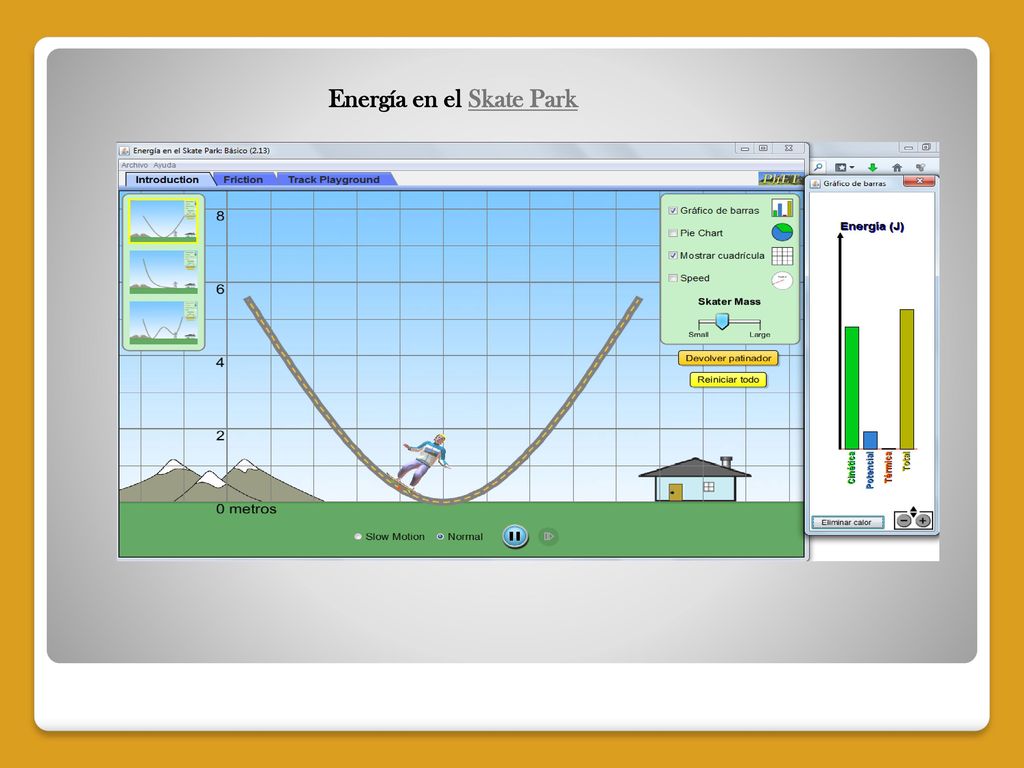
Task: Click the Devolver patinador button
Action: tap(728, 358)
